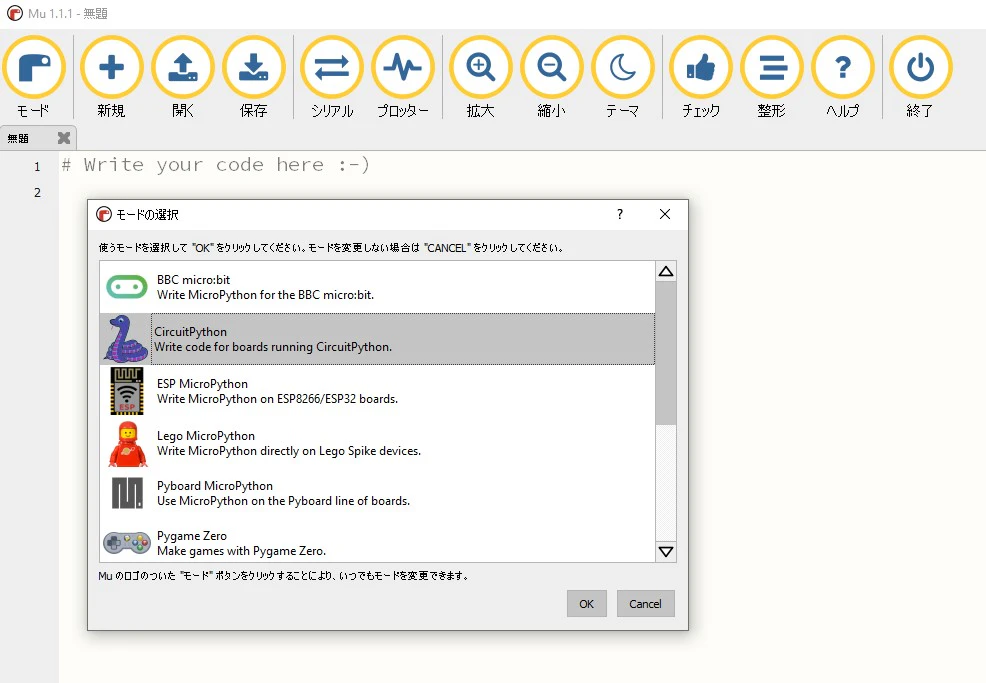Click the Pyboard logo icon
This screenshot has width=986, height=683.
coord(127,493)
